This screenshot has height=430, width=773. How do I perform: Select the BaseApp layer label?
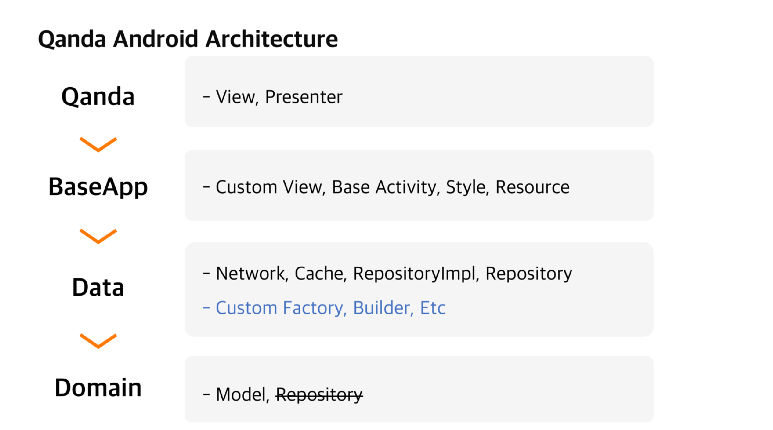[98, 187]
